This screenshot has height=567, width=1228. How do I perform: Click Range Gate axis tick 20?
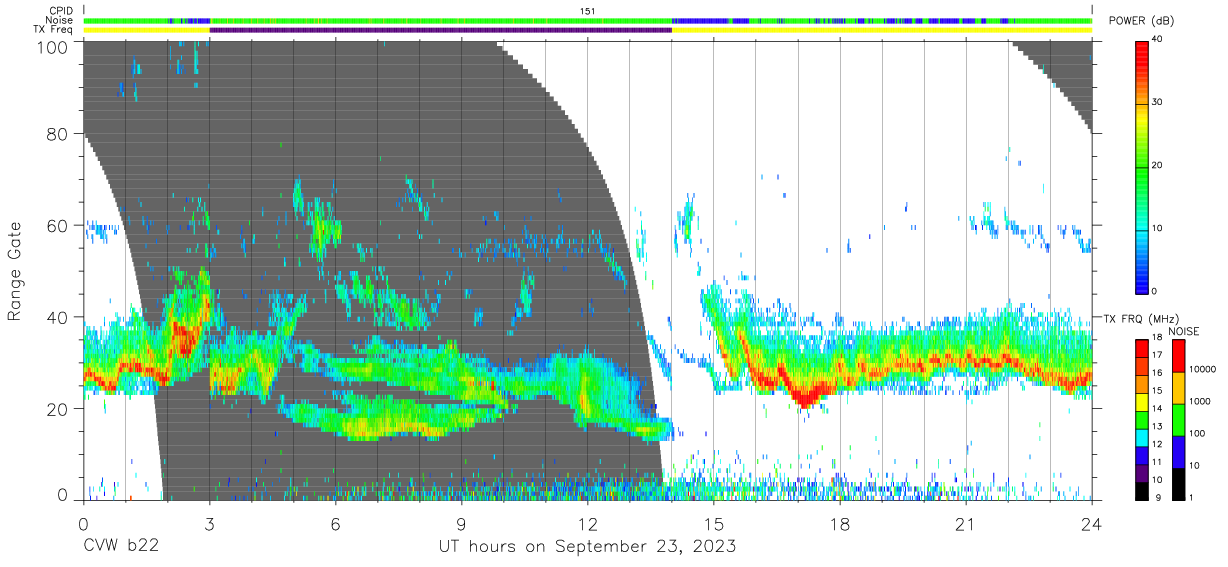(58, 408)
